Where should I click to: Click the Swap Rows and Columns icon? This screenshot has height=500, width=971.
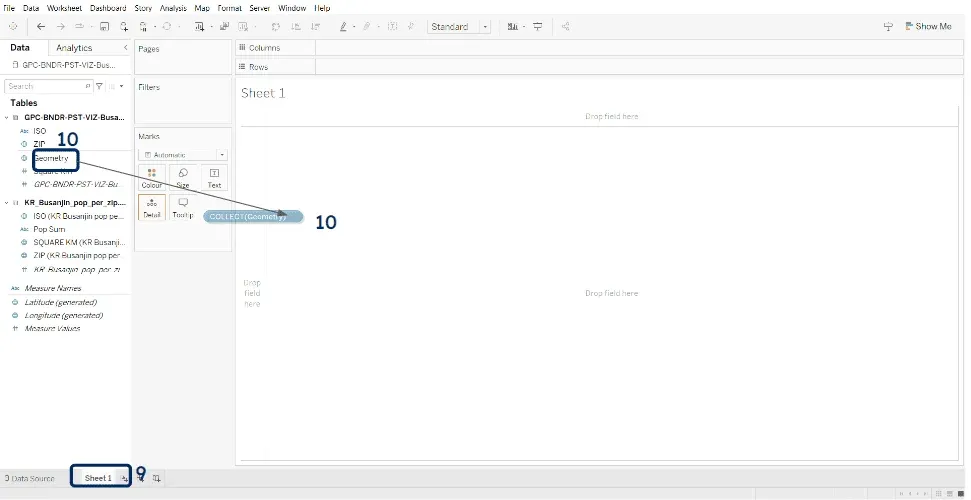(276, 27)
